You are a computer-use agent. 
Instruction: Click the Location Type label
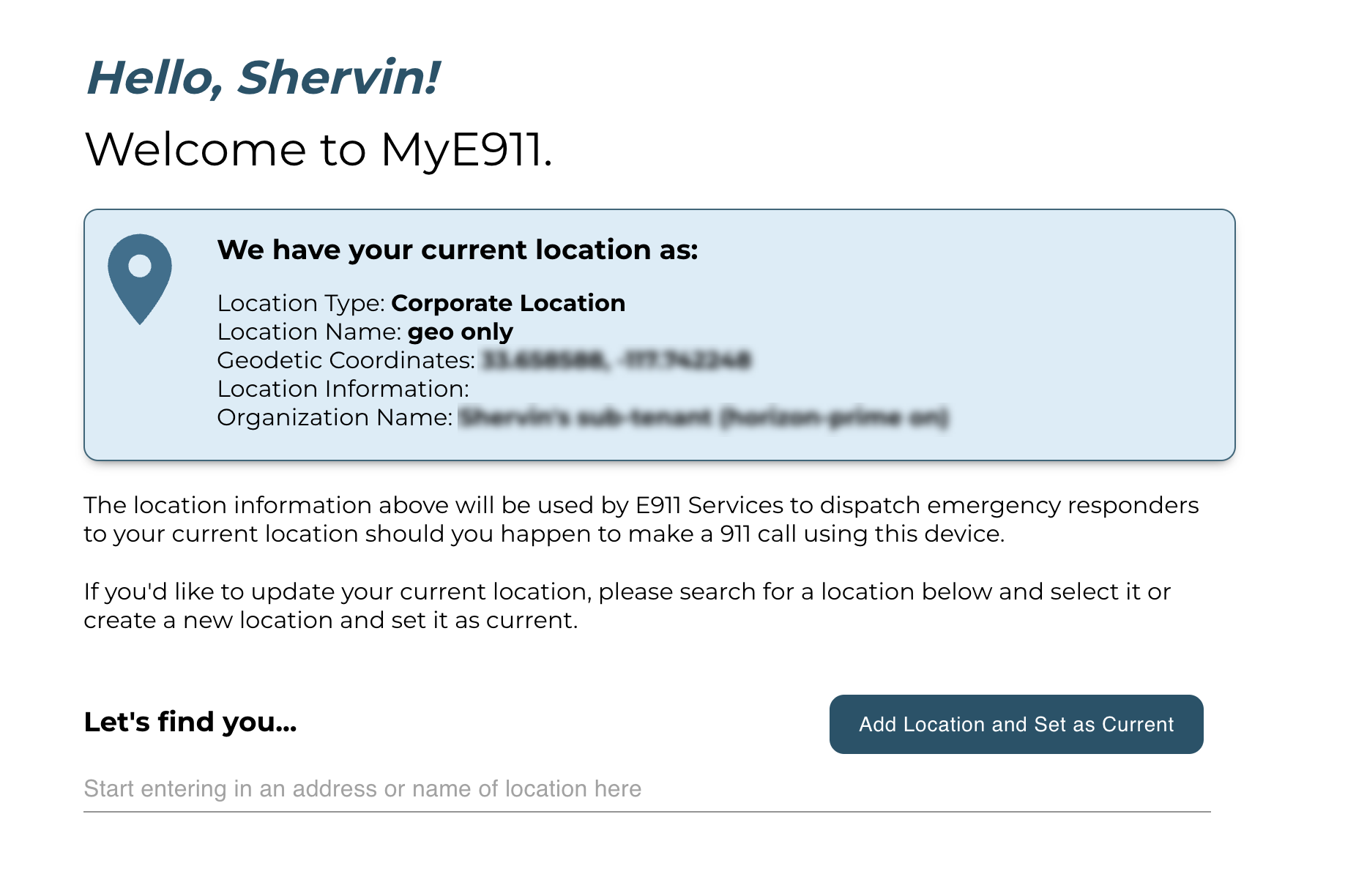[x=301, y=303]
